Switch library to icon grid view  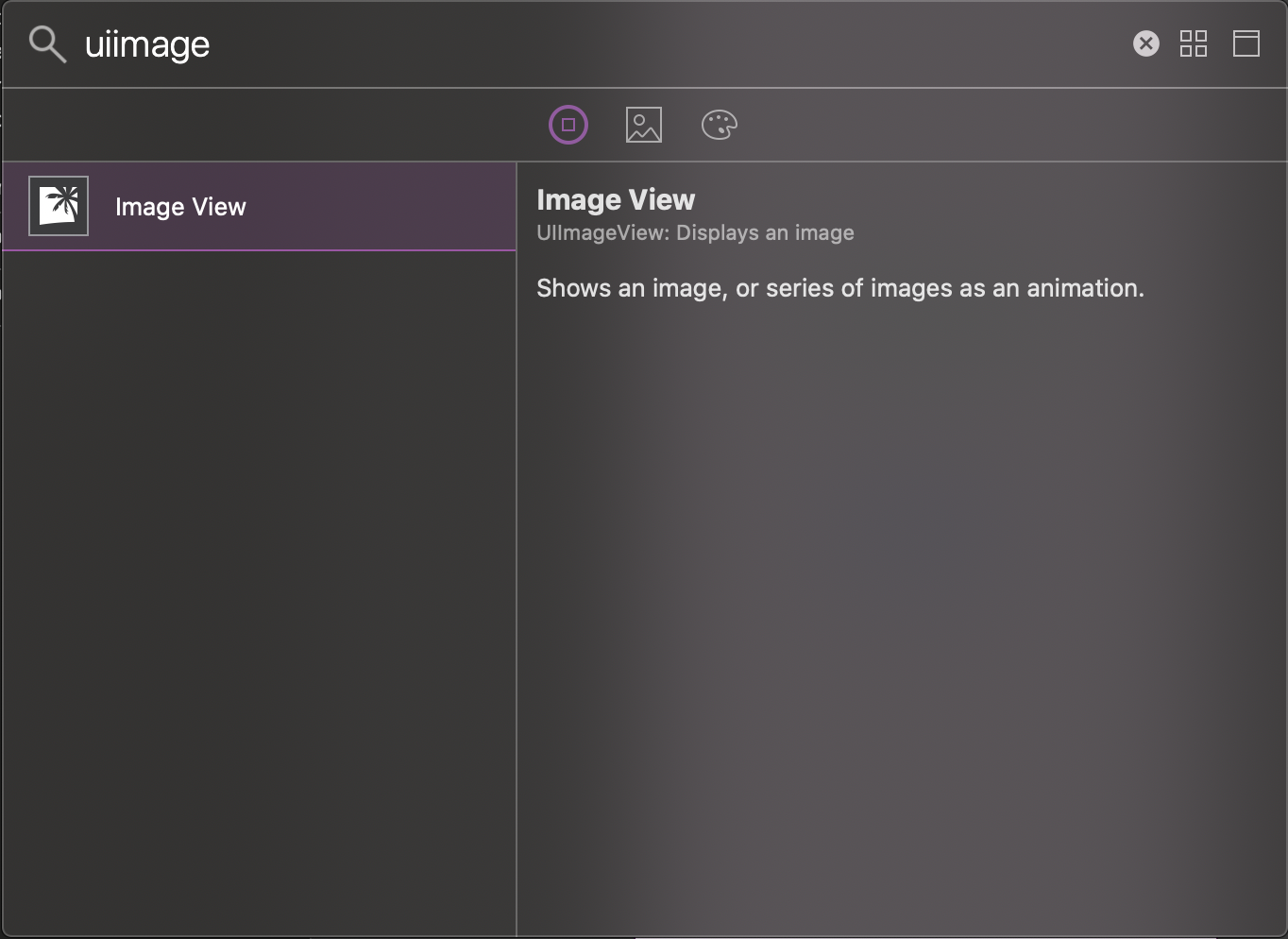(1194, 43)
